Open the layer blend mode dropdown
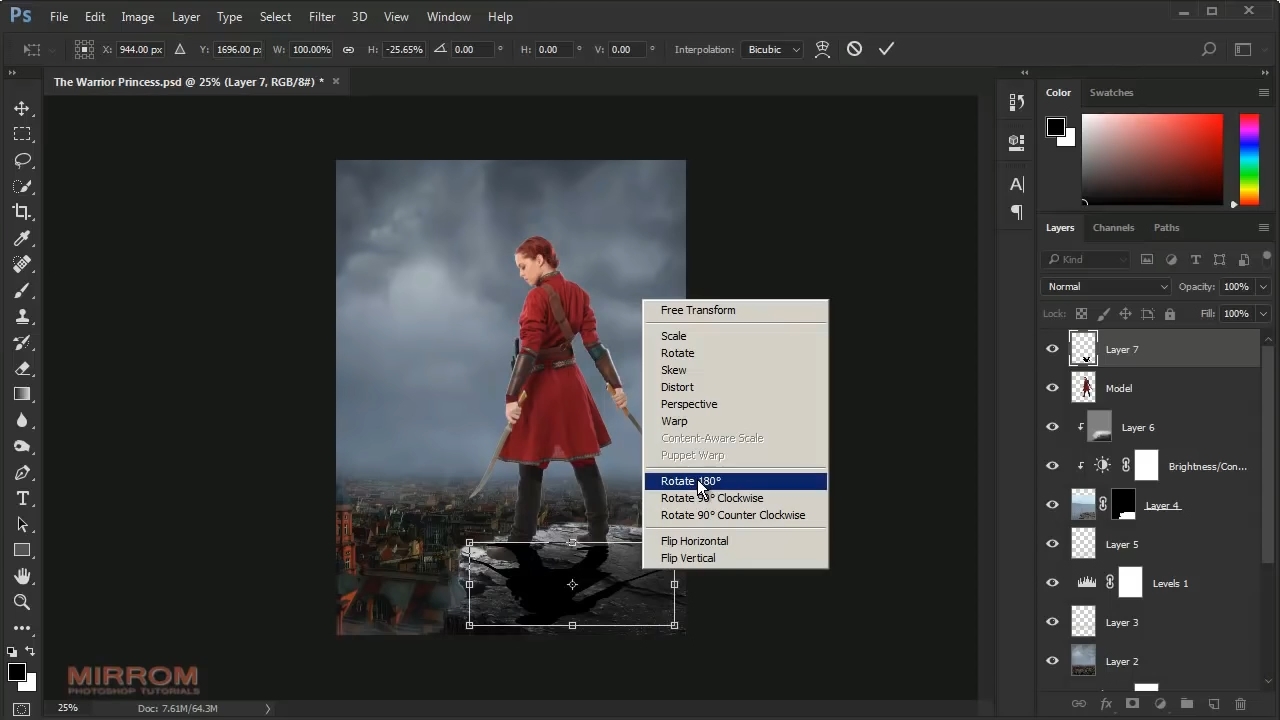The width and height of the screenshot is (1280, 720). [x=1106, y=287]
